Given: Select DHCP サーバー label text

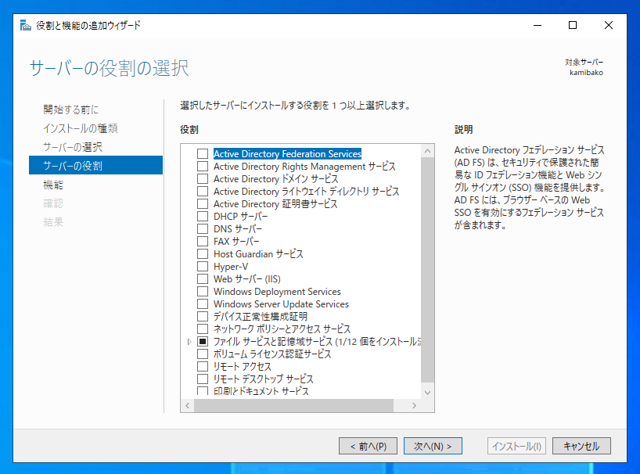Looking at the screenshot, I should pyautogui.click(x=241, y=216).
